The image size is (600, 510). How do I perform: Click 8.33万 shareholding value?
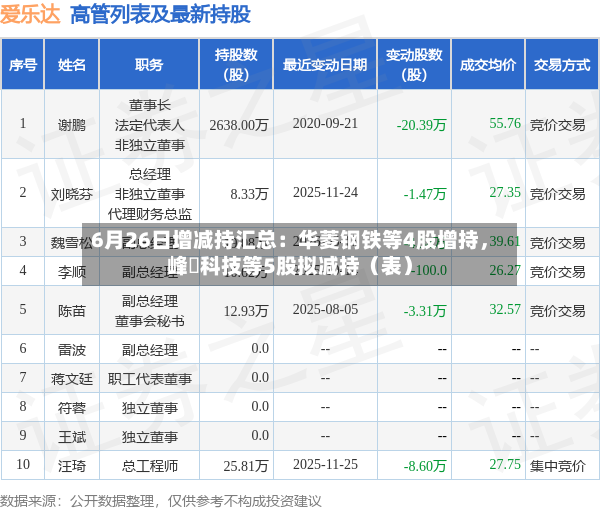pyautogui.click(x=249, y=194)
